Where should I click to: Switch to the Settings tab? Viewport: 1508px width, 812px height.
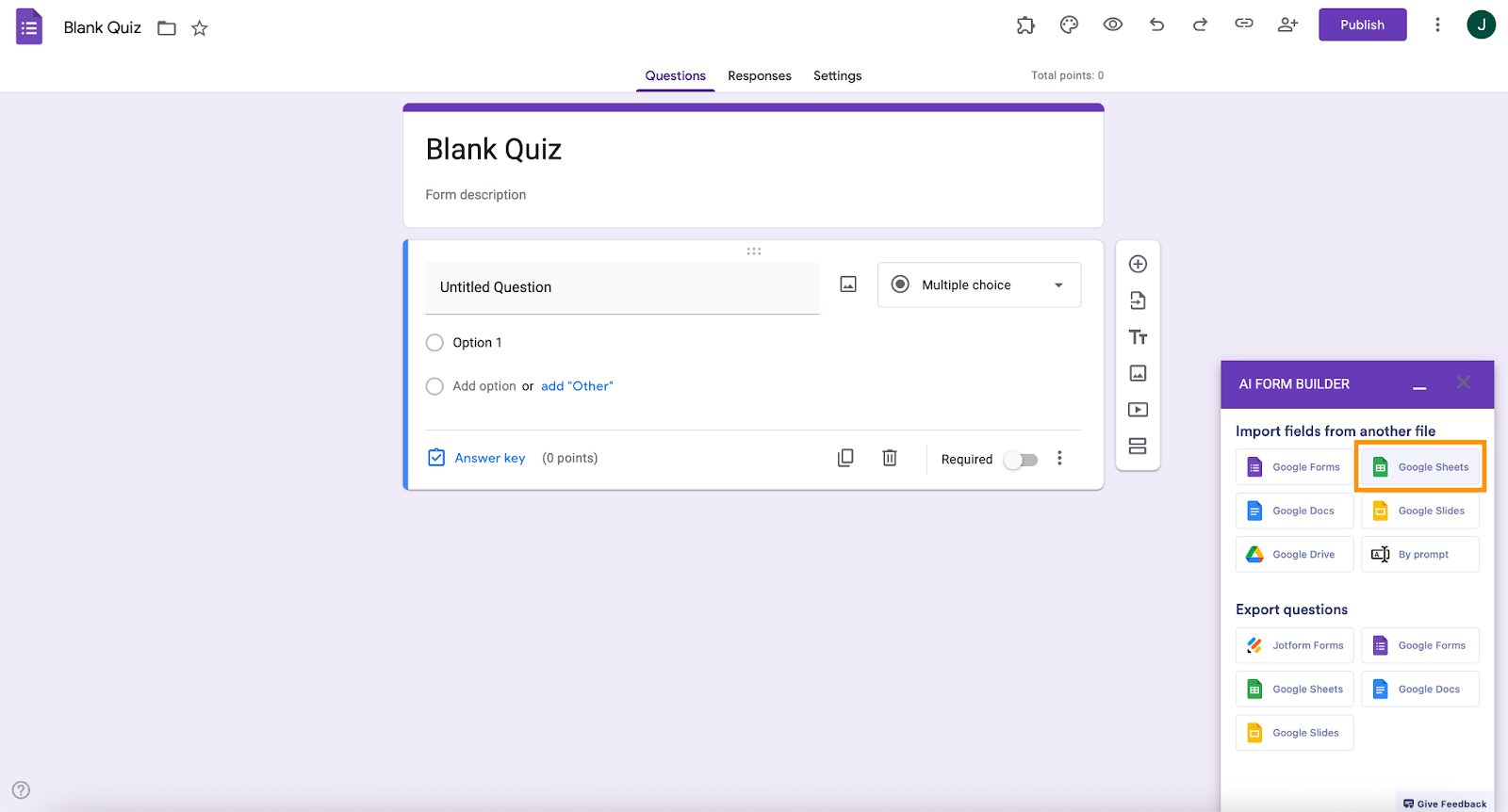pyautogui.click(x=837, y=75)
